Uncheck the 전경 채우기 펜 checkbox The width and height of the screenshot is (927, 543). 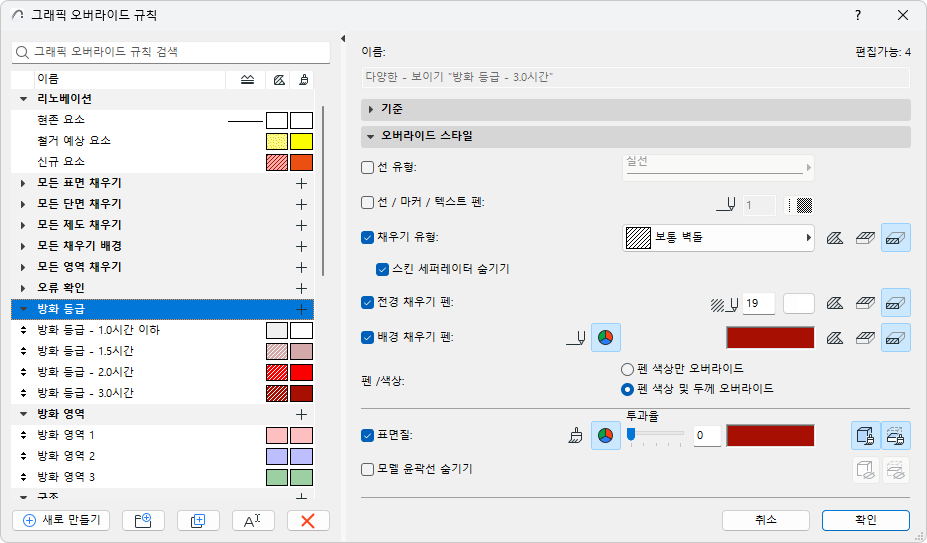(367, 303)
